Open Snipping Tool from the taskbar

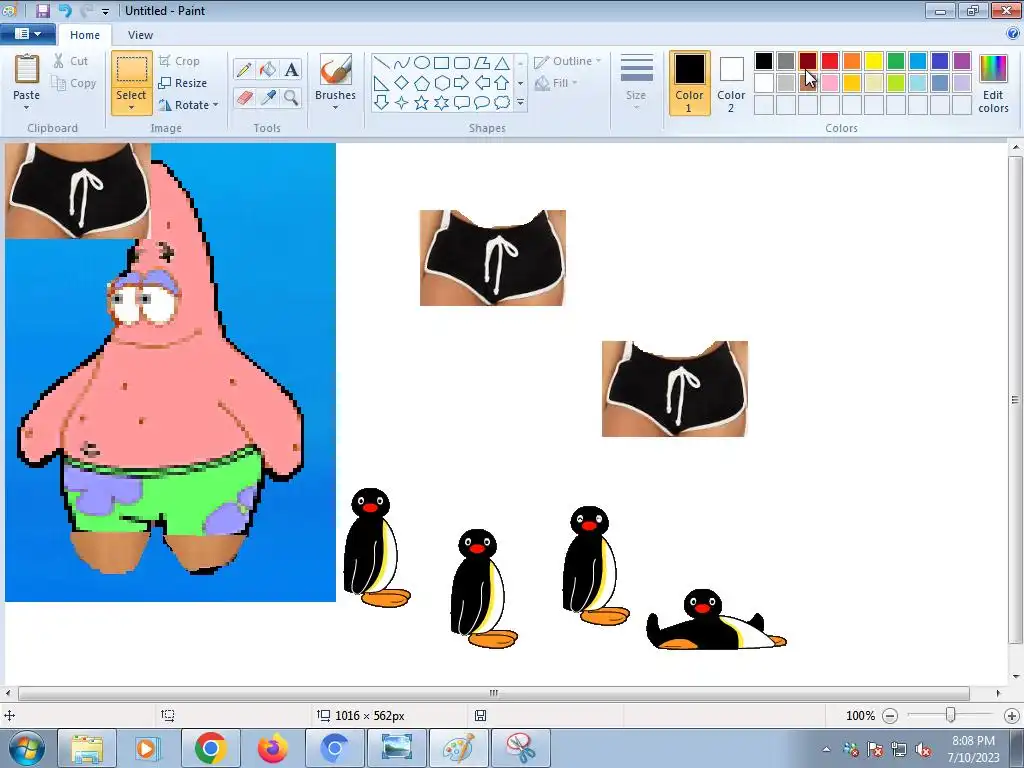520,748
